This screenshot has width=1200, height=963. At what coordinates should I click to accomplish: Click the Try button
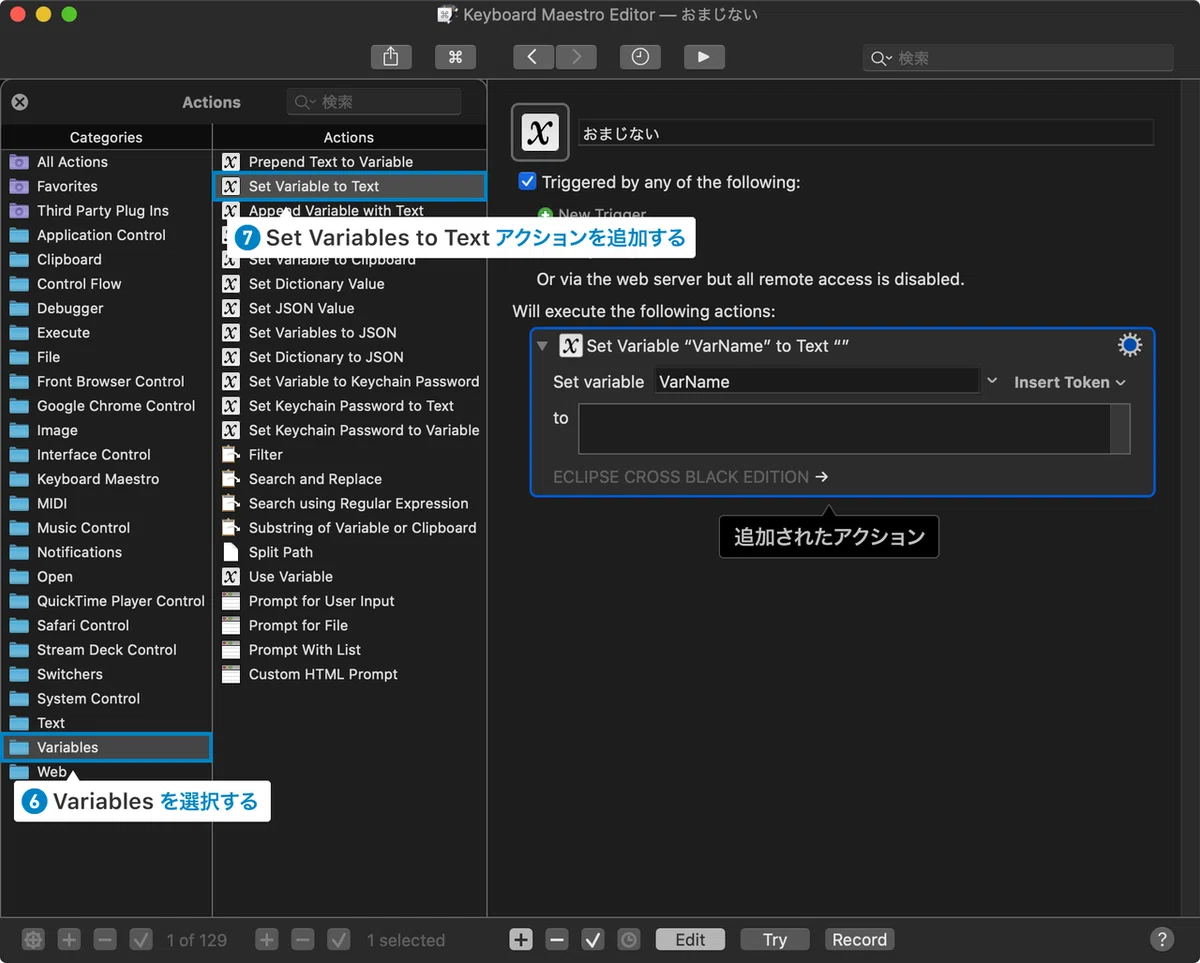[x=775, y=939]
